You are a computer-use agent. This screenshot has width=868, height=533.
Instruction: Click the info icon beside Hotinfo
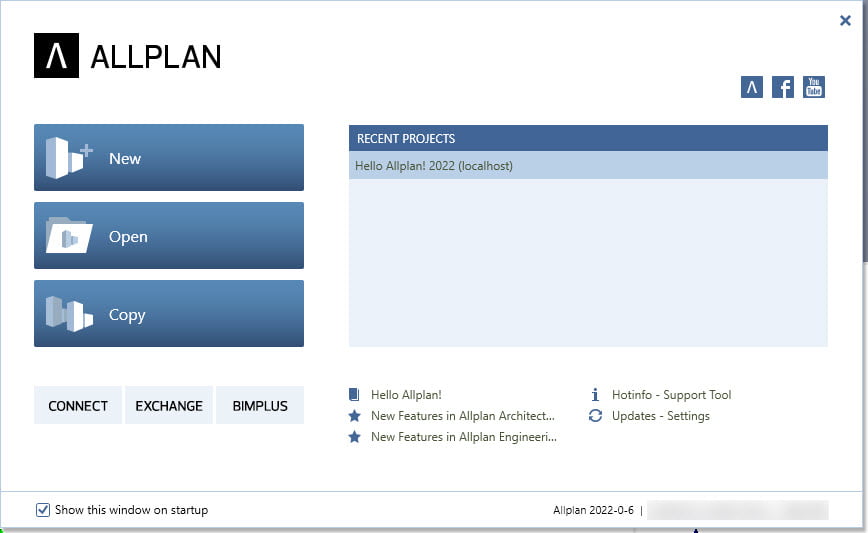(595, 395)
